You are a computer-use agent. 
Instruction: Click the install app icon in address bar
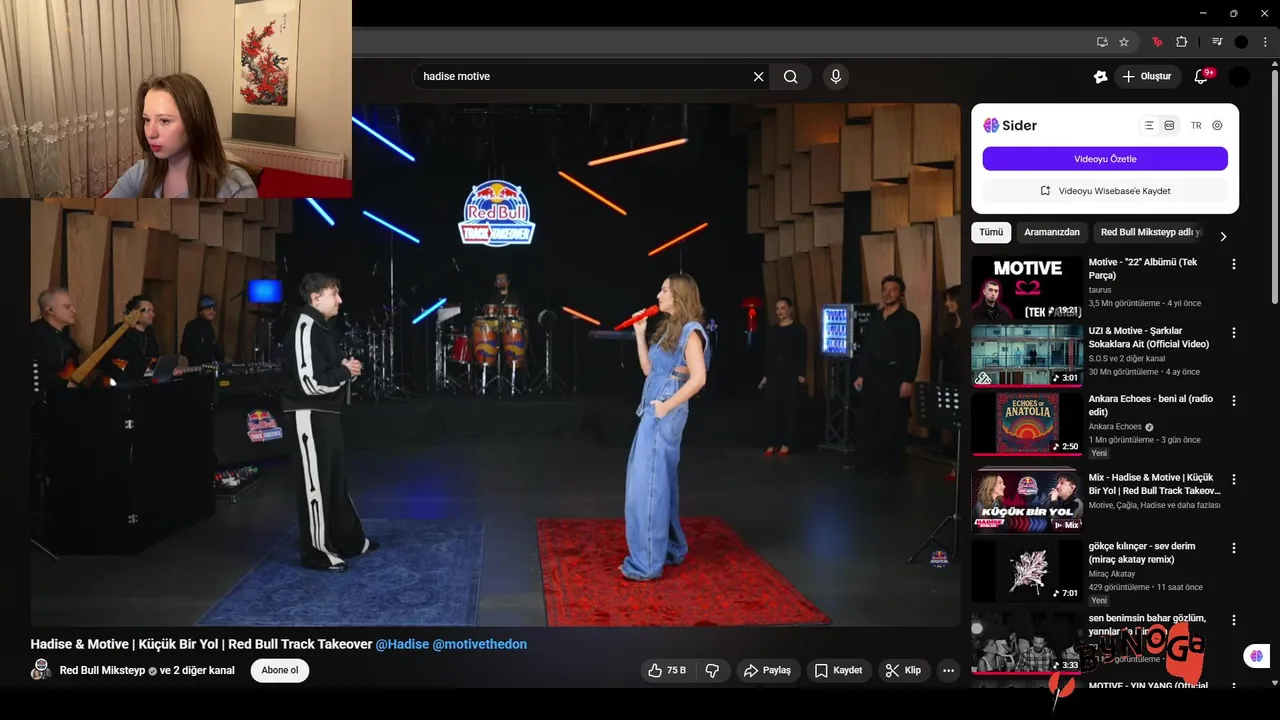pyautogui.click(x=1102, y=42)
